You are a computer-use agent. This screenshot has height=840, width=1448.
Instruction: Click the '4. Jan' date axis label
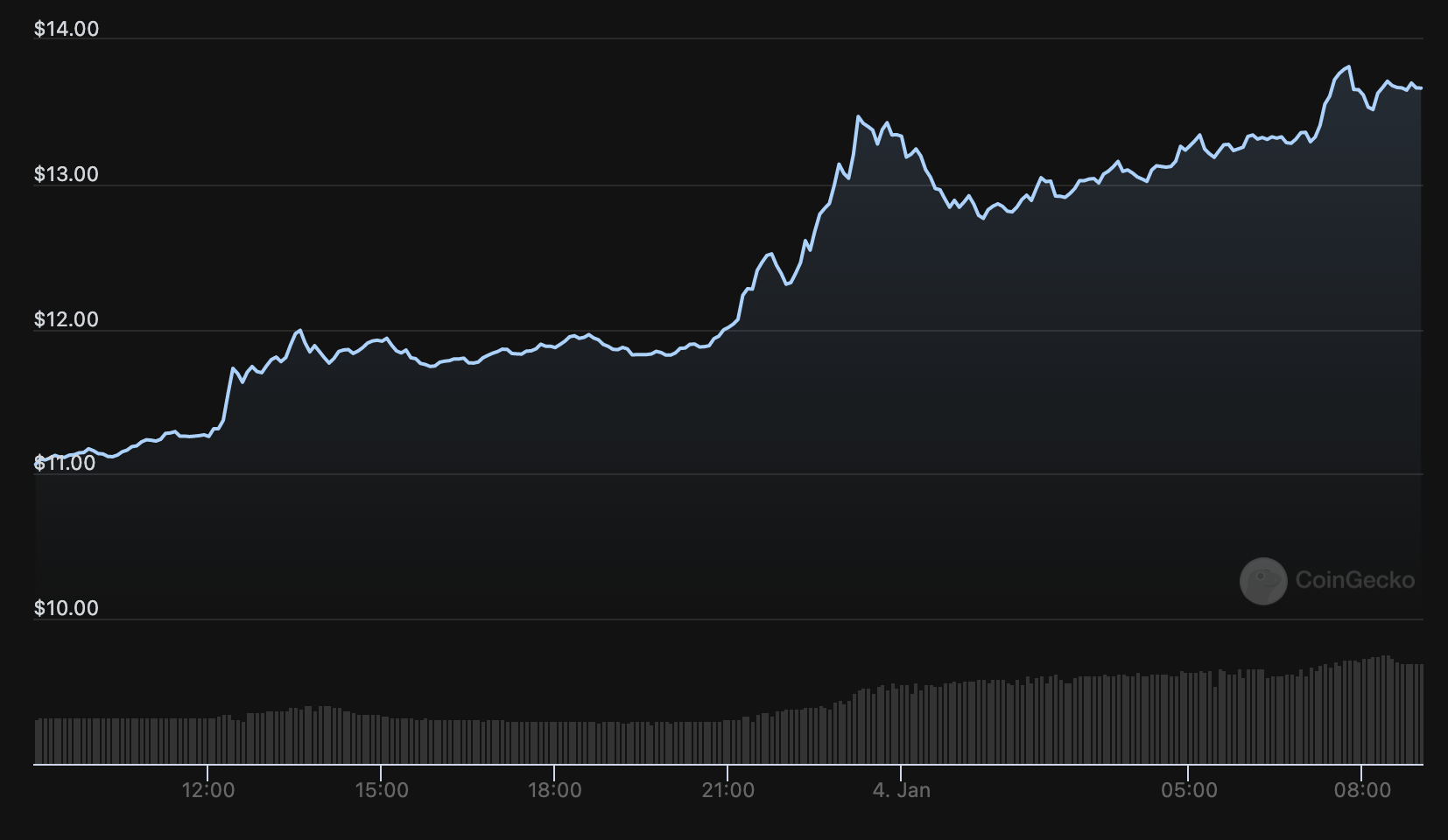coord(902,790)
